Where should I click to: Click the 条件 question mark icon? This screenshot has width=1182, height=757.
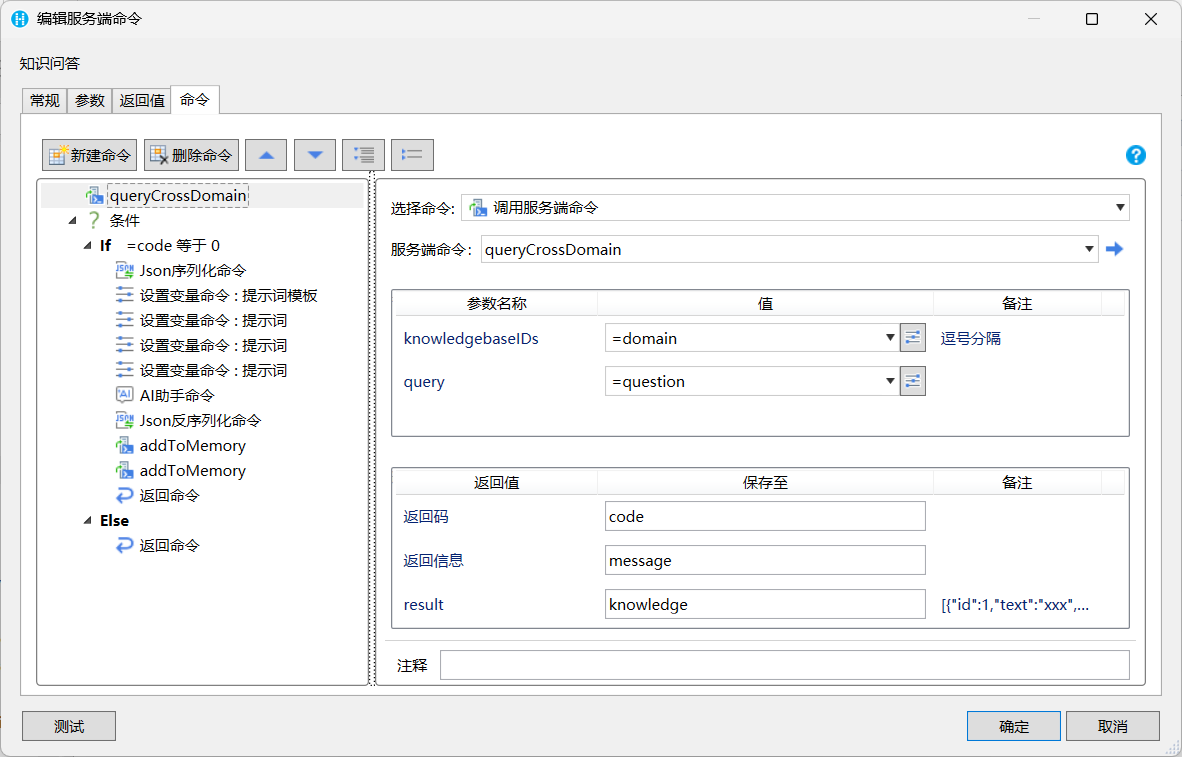[x=94, y=220]
